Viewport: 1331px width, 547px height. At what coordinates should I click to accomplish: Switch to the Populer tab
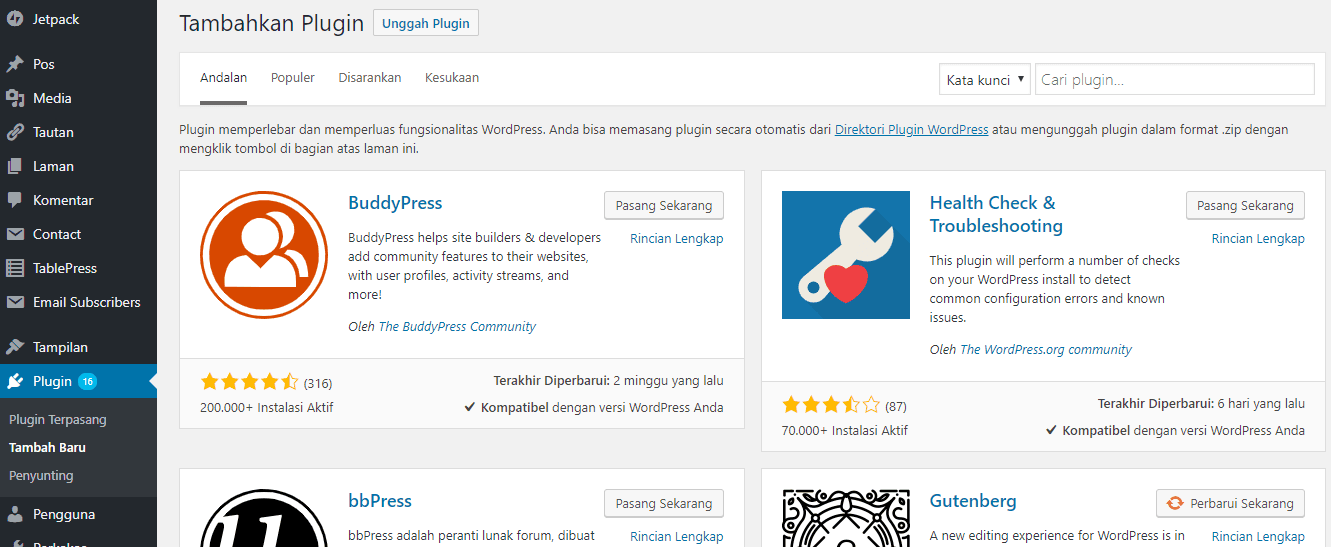[293, 77]
